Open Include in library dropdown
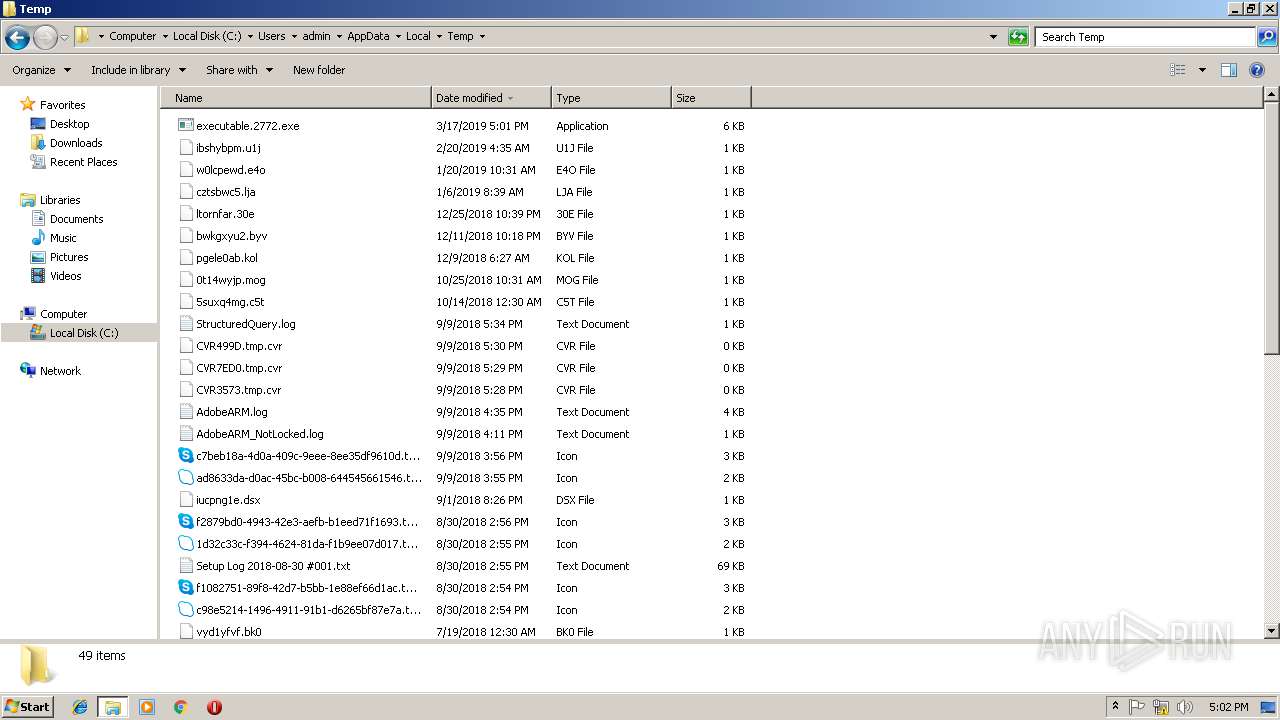 click(x=138, y=70)
